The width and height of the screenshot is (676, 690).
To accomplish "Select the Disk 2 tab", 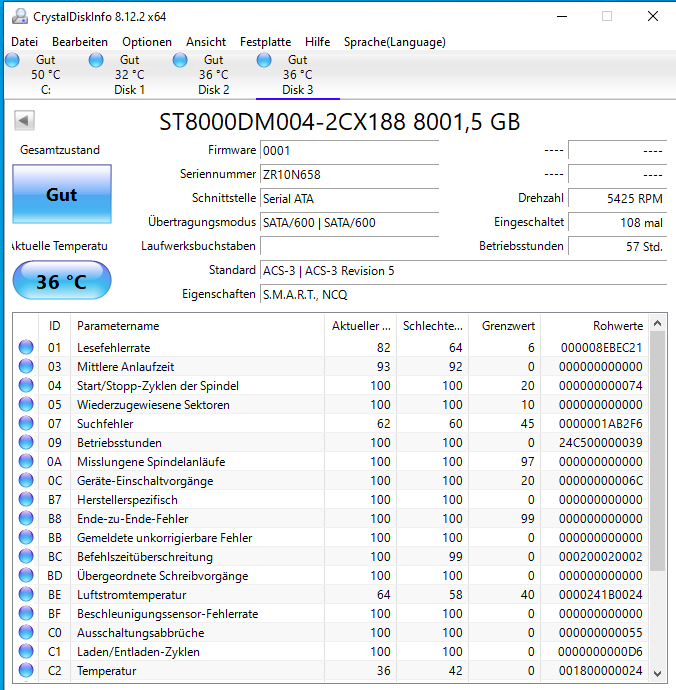I will 213,75.
